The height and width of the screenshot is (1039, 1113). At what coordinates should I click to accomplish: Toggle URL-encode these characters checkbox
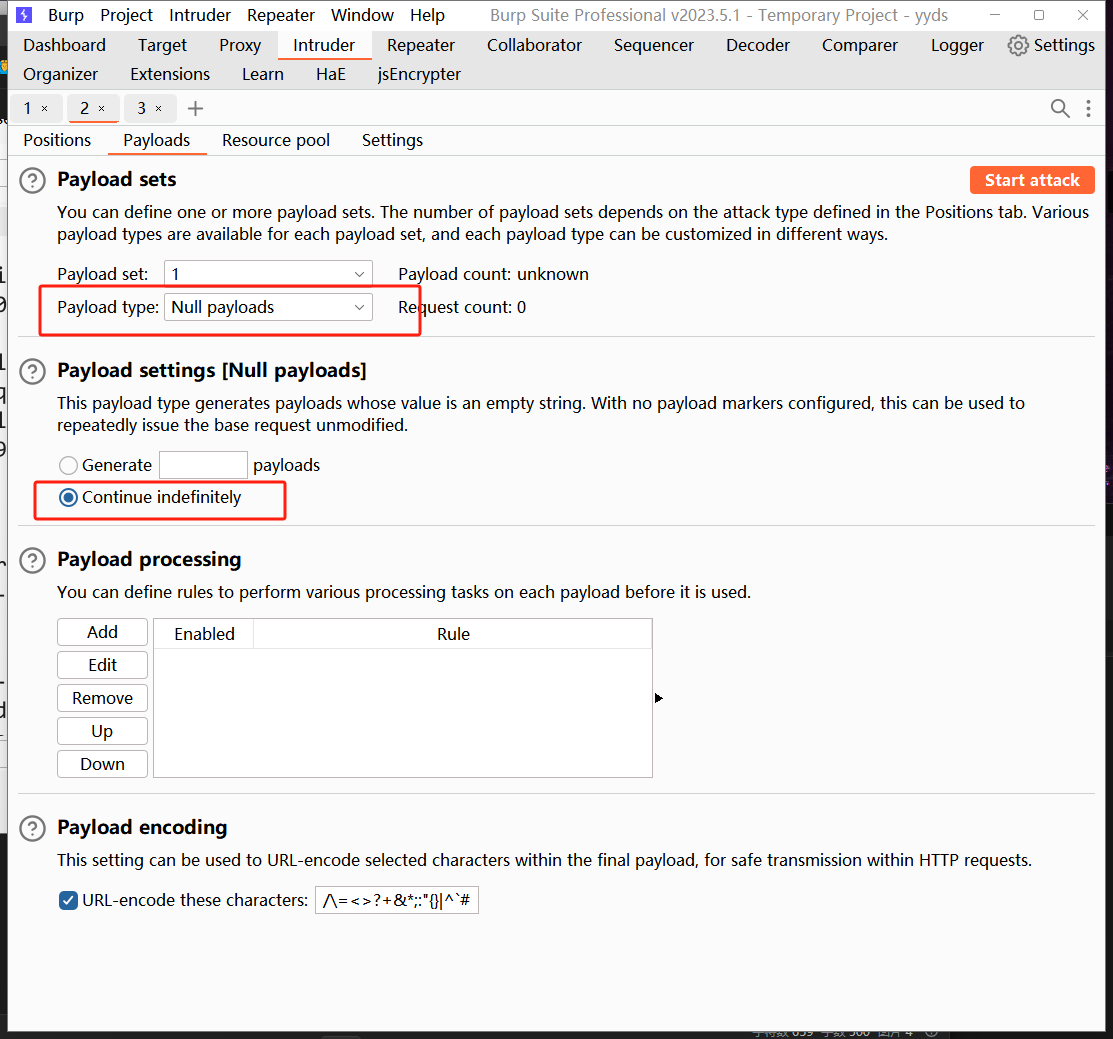tap(68, 901)
